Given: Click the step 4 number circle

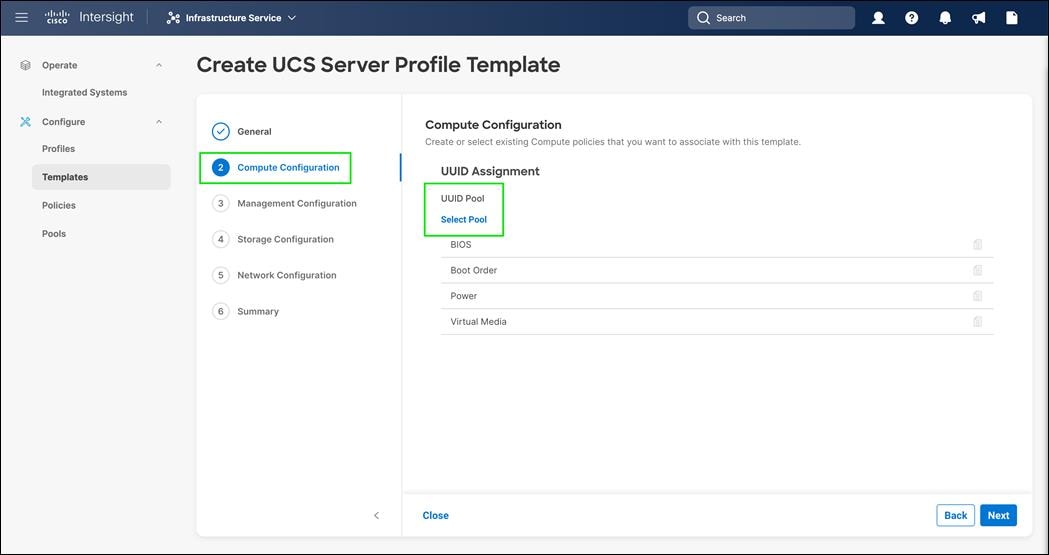Looking at the screenshot, I should coord(221,239).
